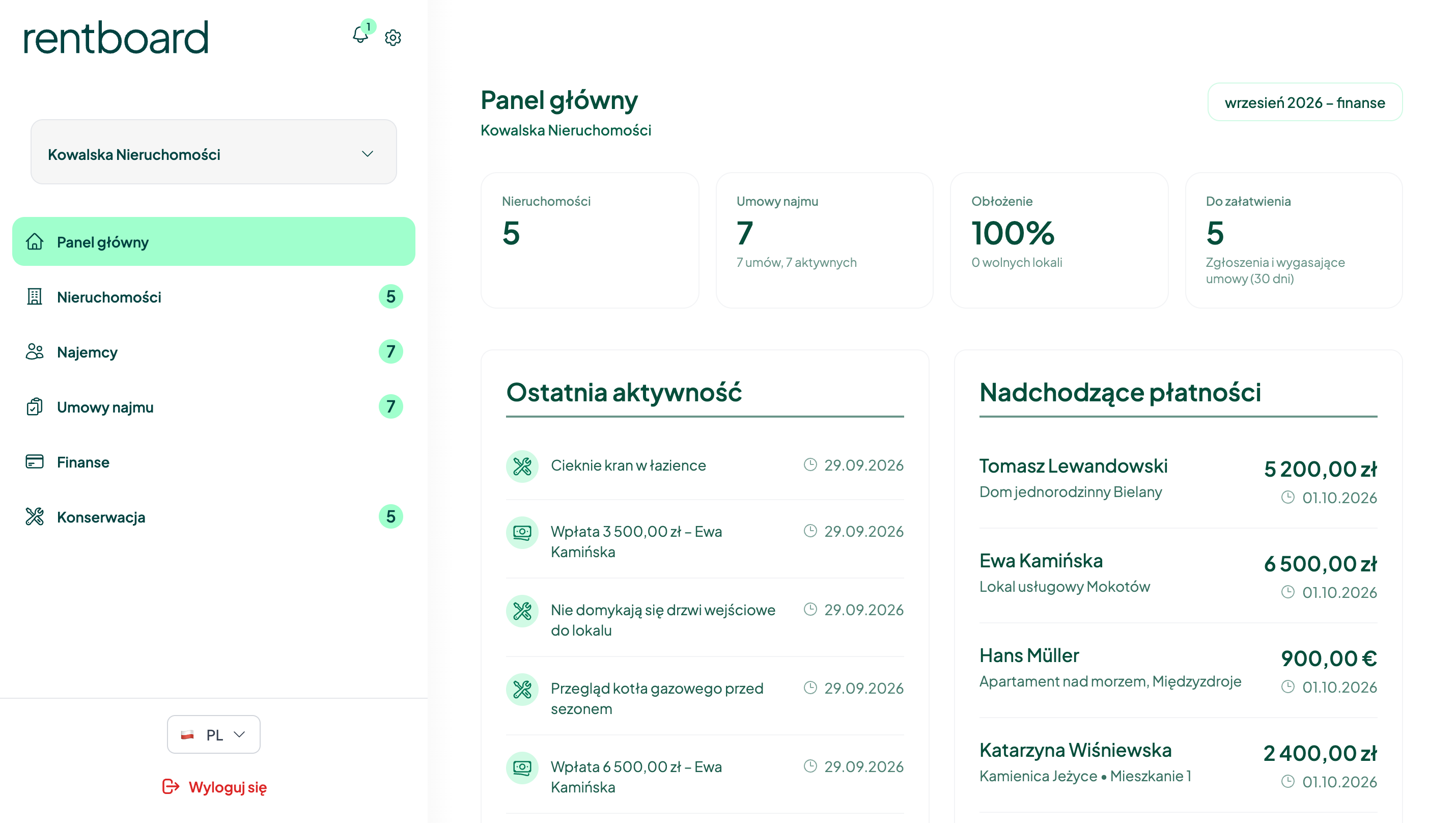Click the people icon beside Najemcy

click(35, 351)
